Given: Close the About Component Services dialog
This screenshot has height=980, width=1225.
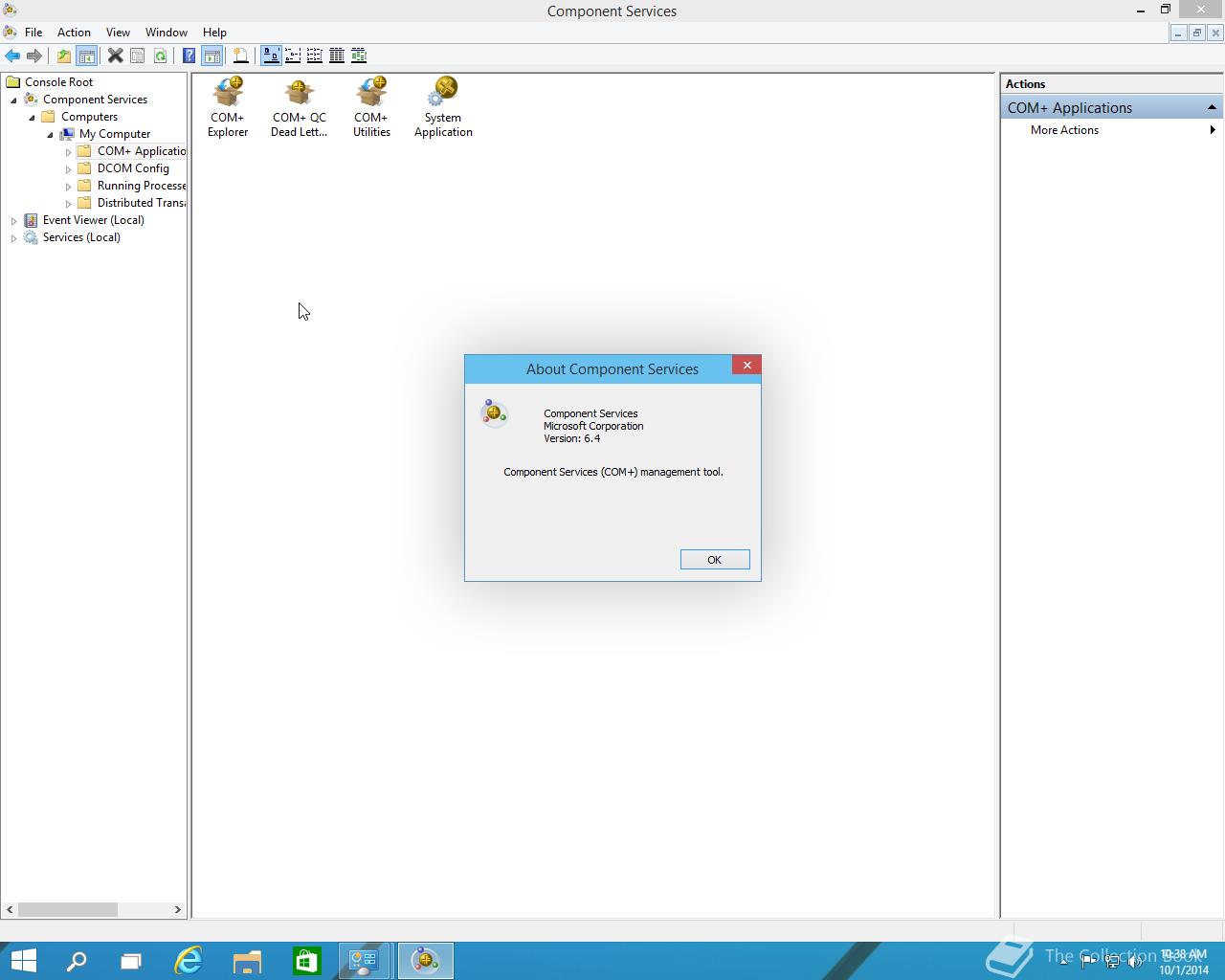Looking at the screenshot, I should pos(747,365).
